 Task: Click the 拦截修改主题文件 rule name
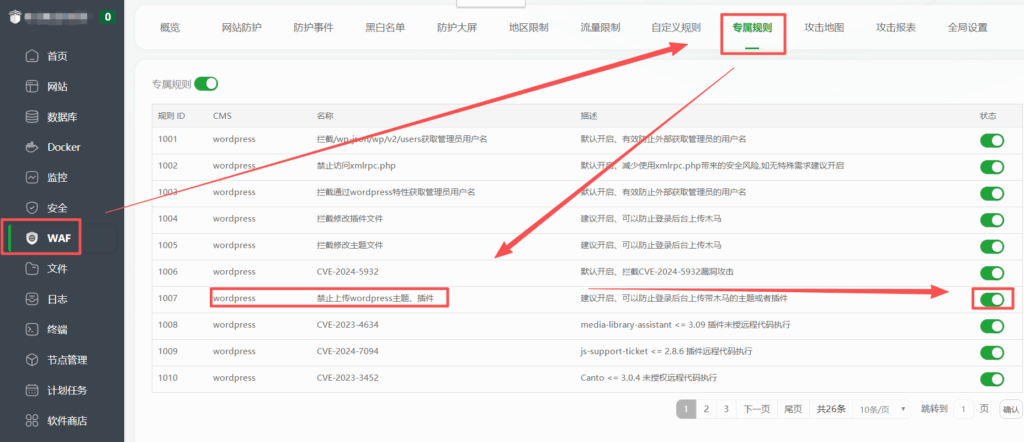click(349, 245)
